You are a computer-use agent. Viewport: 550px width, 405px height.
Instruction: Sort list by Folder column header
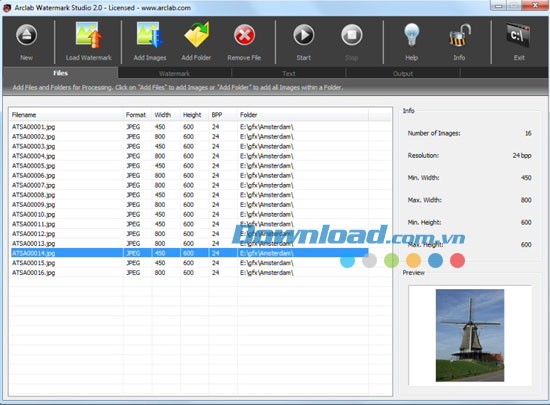[x=303, y=115]
